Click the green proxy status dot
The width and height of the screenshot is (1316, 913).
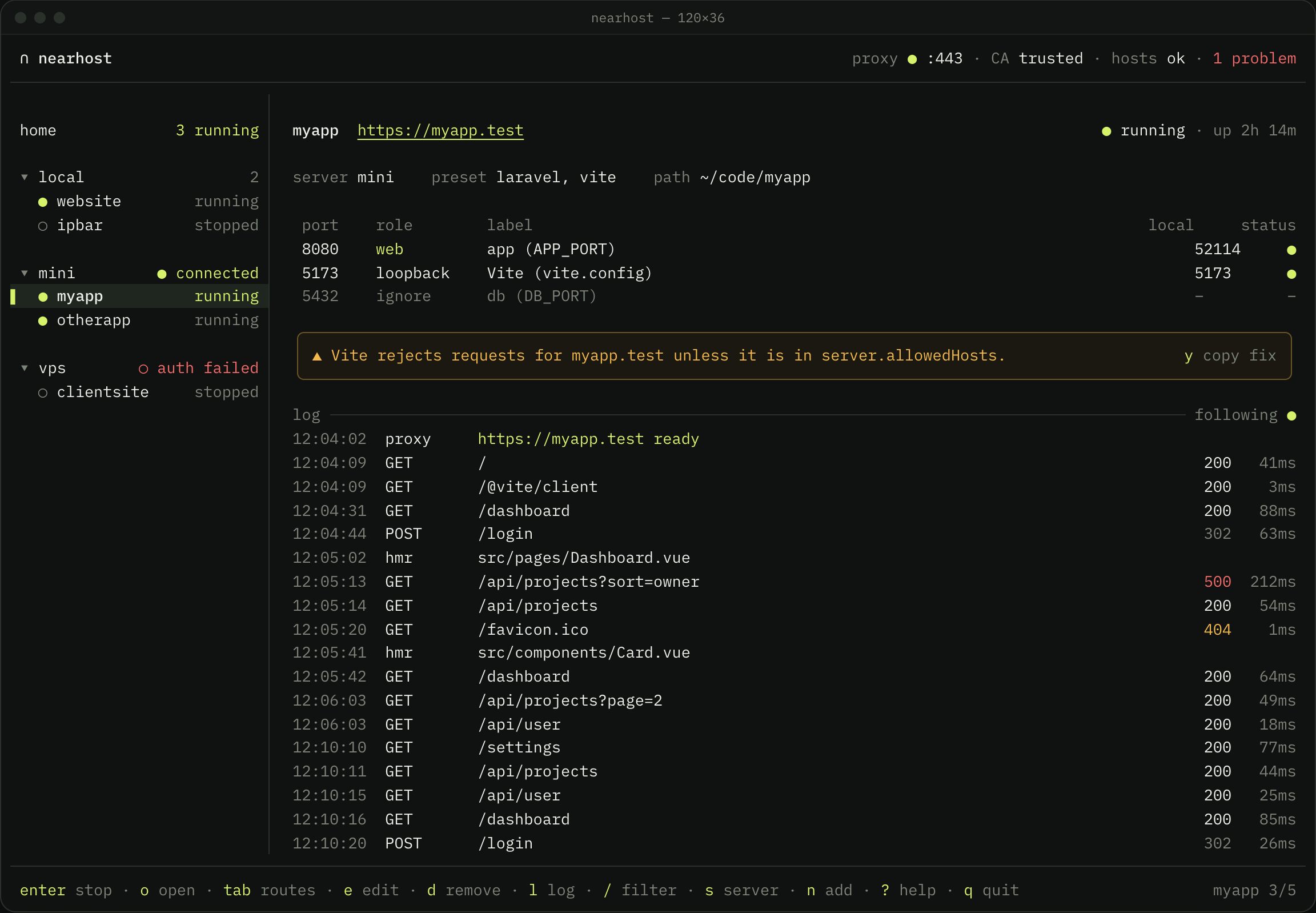[912, 59]
